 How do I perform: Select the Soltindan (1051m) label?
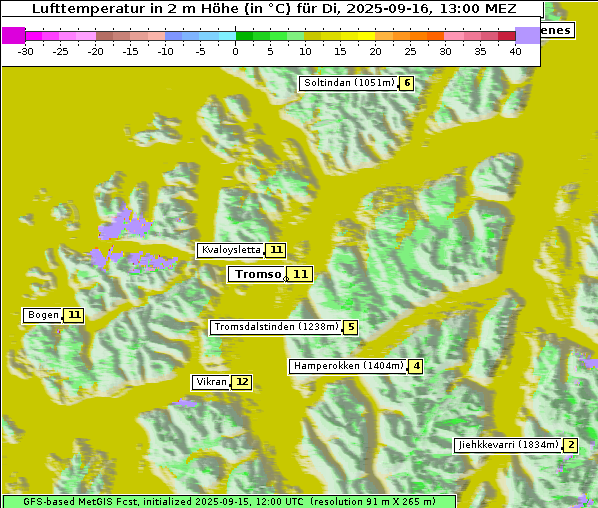[348, 83]
